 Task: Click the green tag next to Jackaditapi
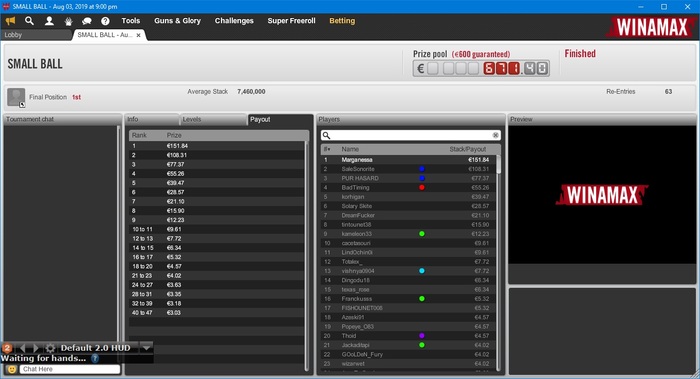422,345
